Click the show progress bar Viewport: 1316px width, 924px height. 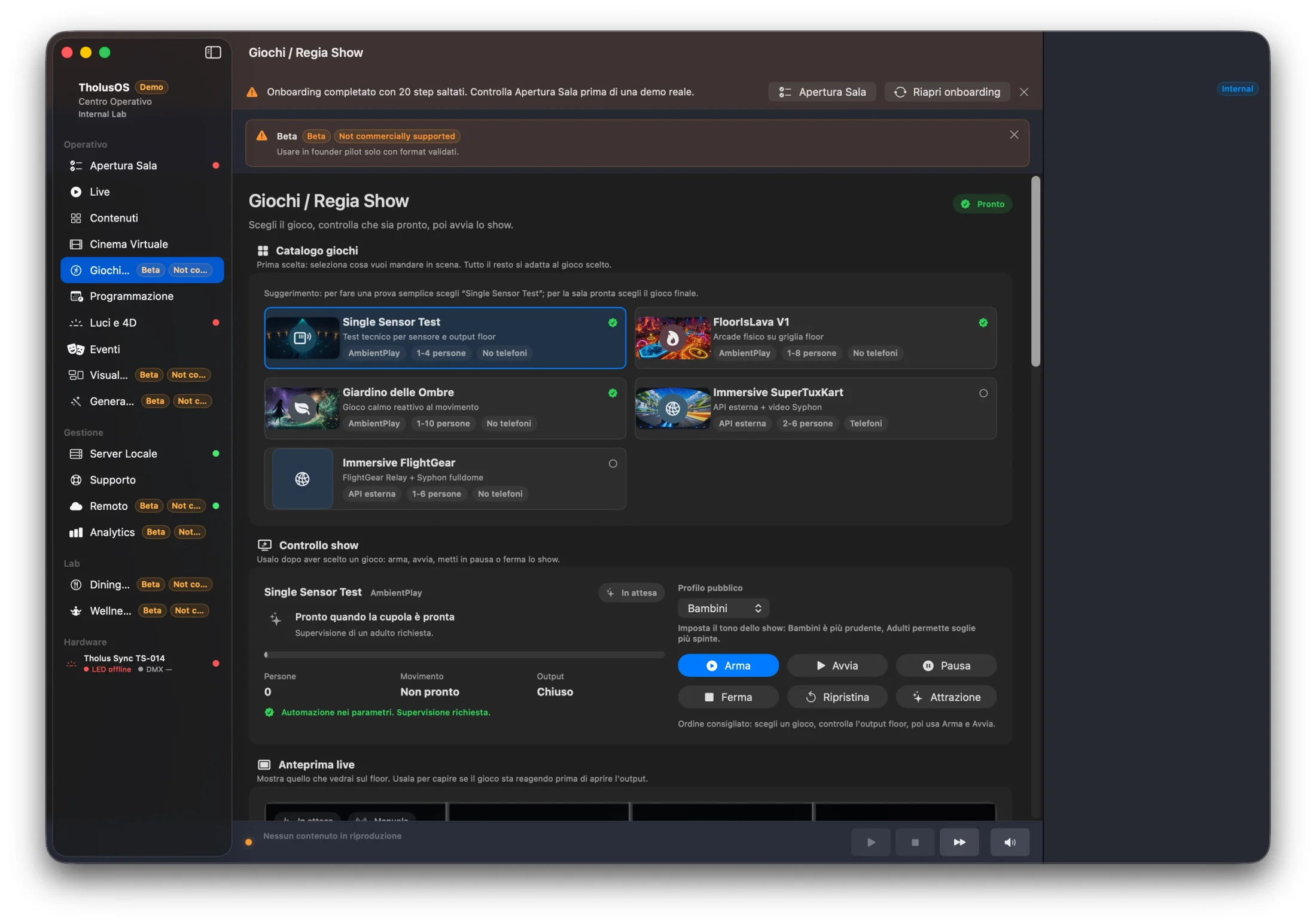[464, 655]
